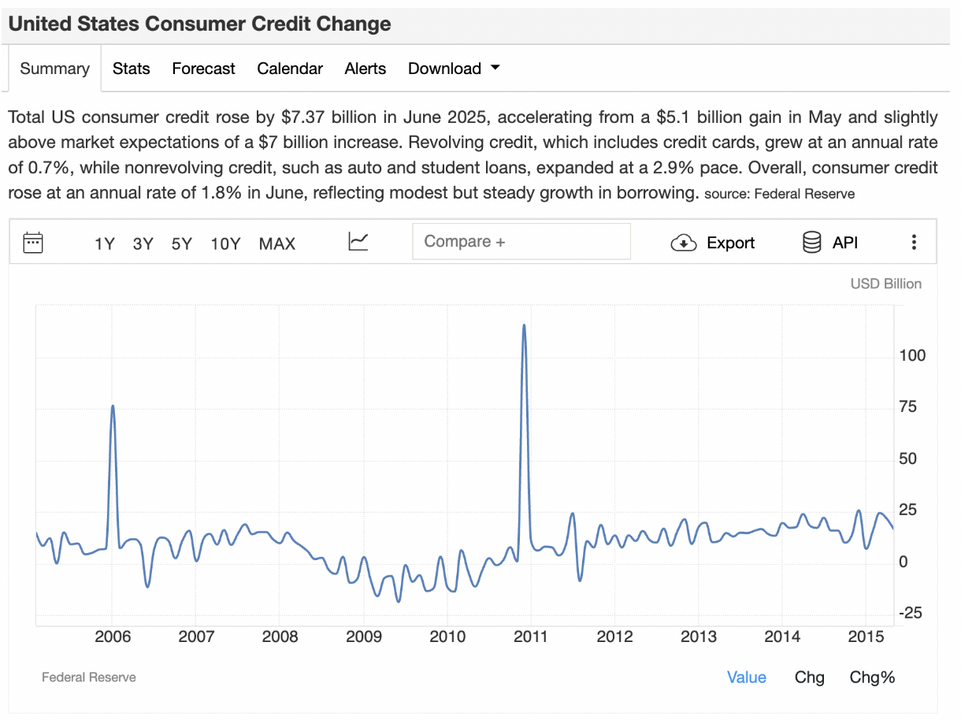Click the API database icon
This screenshot has width=961, height=720.
(812, 242)
